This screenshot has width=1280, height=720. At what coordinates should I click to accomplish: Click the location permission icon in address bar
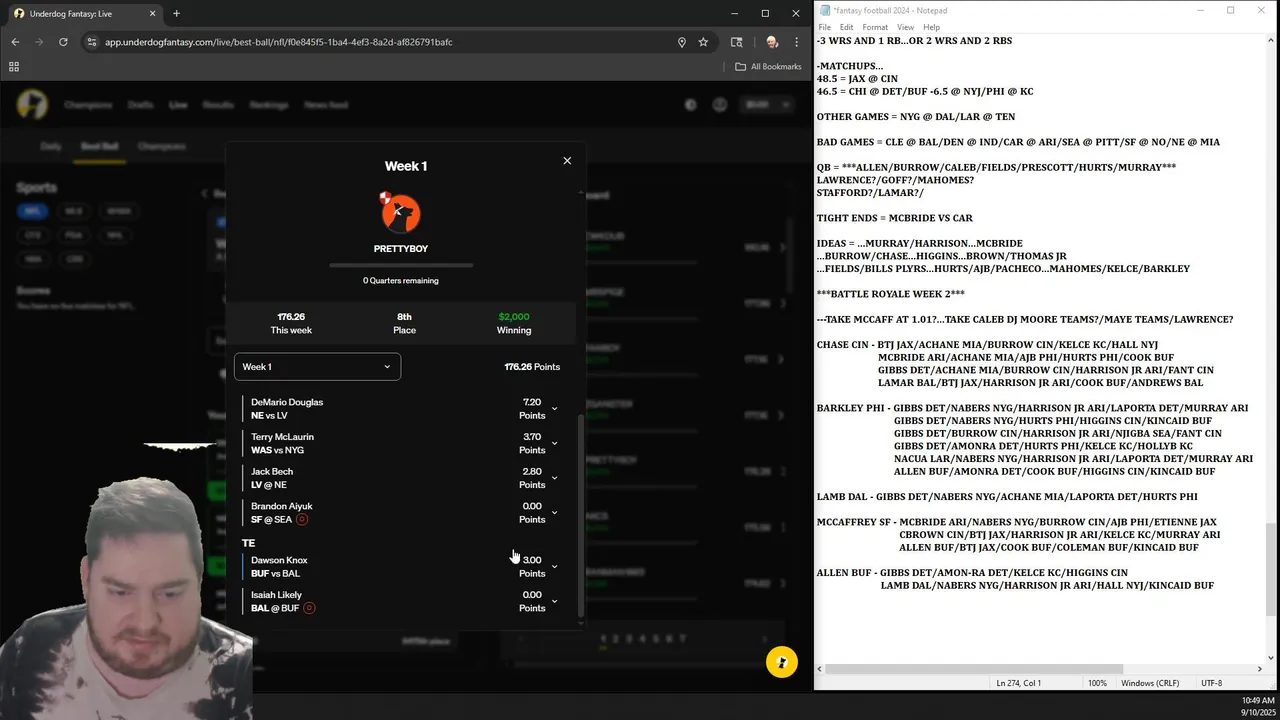(682, 42)
